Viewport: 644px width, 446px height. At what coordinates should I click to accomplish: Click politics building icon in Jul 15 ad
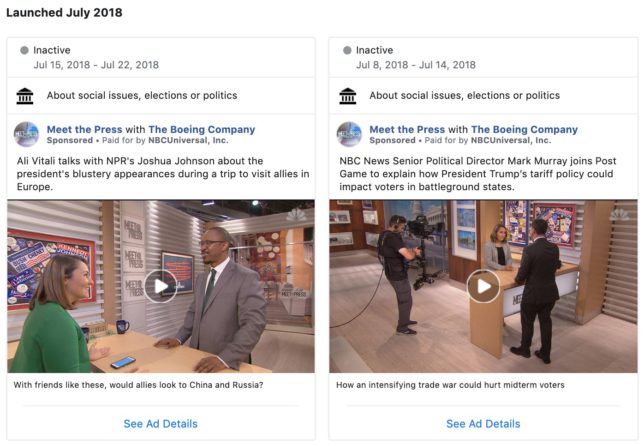[25, 96]
